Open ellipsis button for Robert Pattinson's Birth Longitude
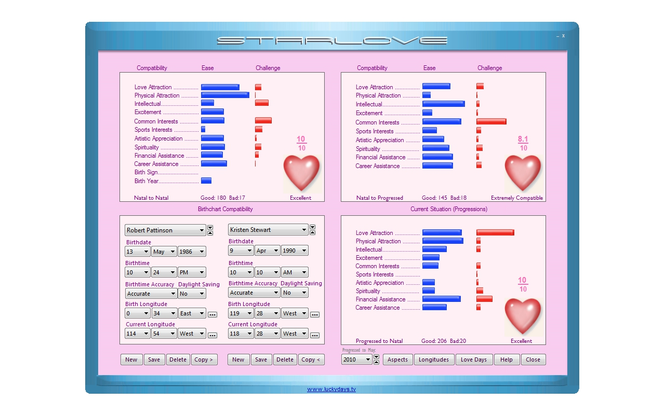The height and width of the screenshot is (415, 665). pos(213,314)
